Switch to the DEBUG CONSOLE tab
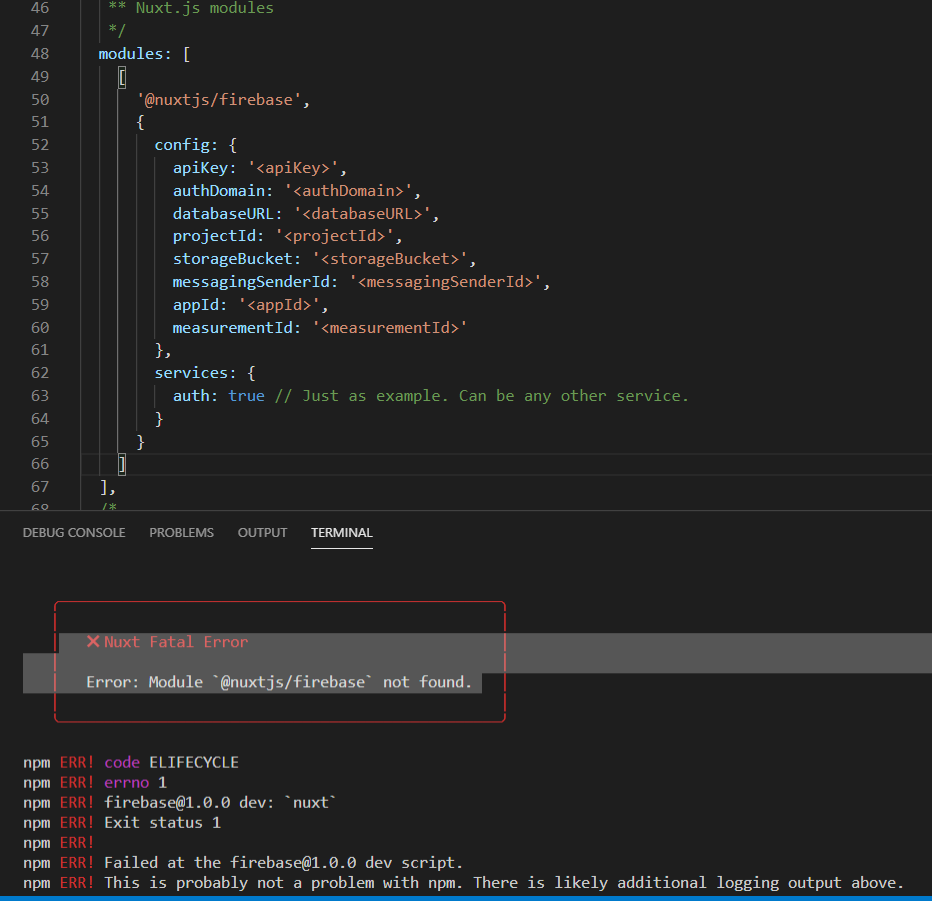 74,533
